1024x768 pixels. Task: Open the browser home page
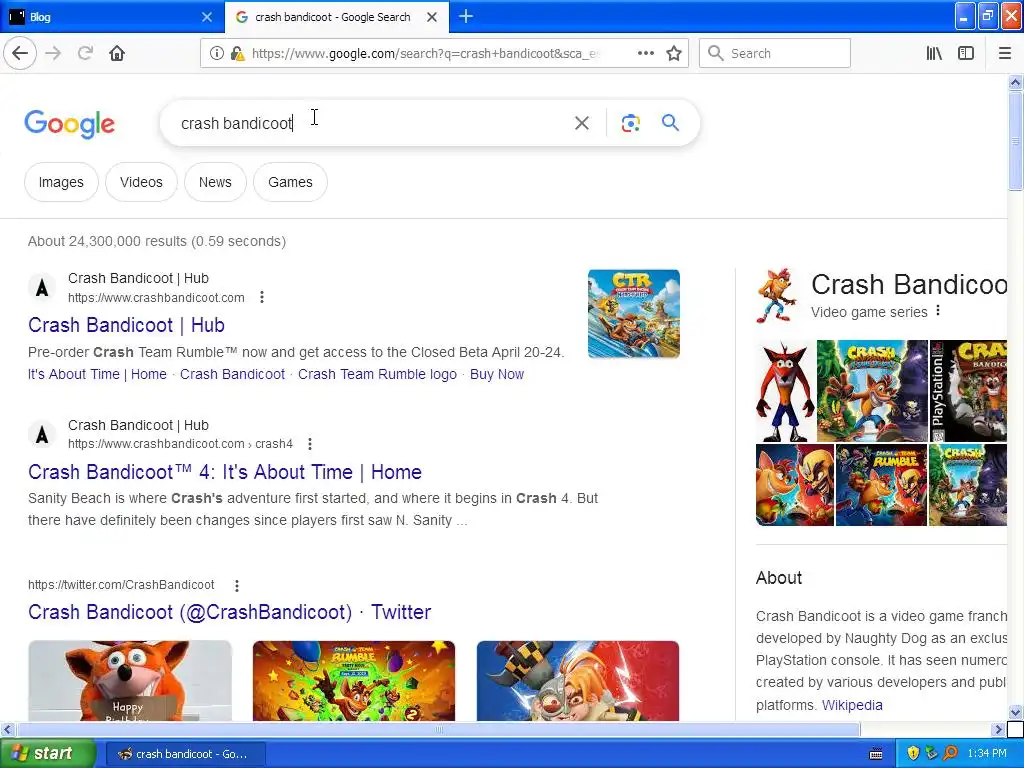coord(117,53)
